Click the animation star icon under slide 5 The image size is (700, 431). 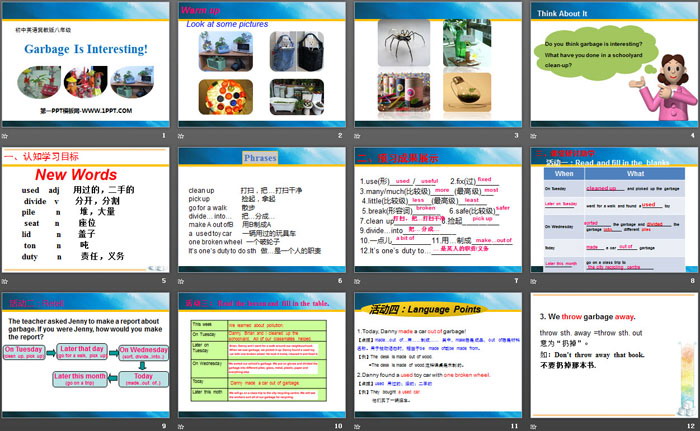point(4,281)
